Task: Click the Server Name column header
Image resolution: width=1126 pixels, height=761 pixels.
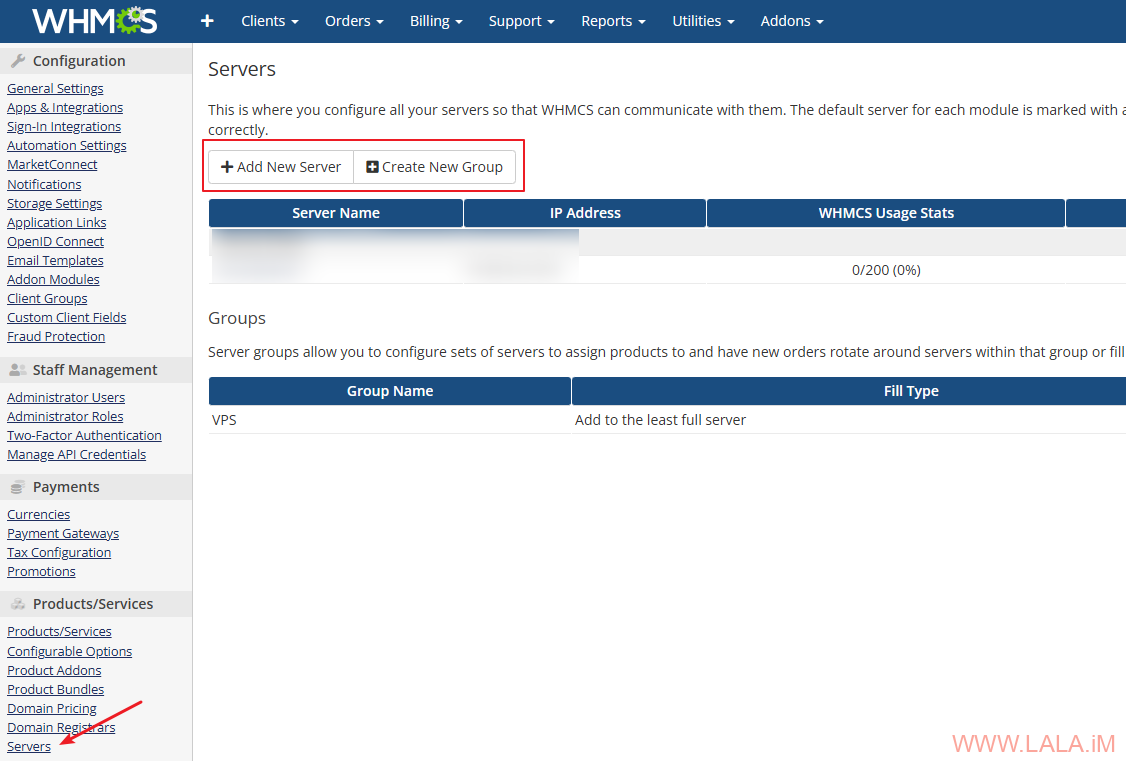Action: click(336, 213)
